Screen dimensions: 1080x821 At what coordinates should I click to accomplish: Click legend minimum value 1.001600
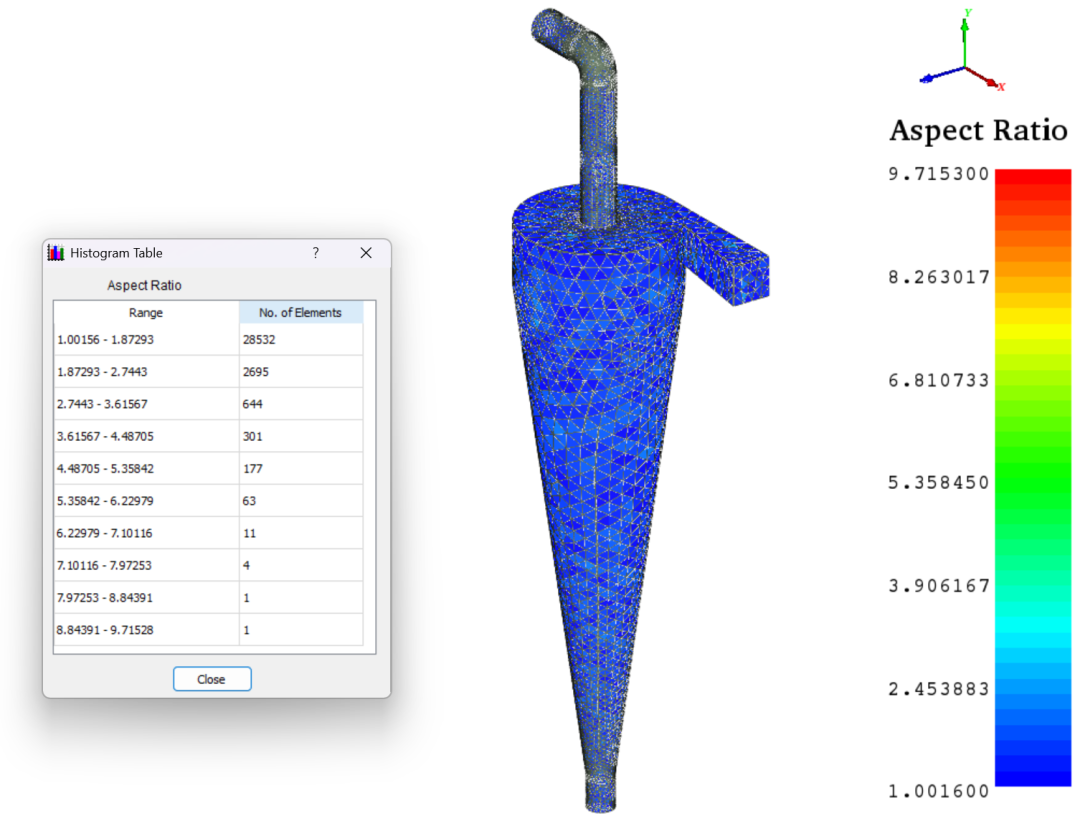pyautogui.click(x=939, y=792)
